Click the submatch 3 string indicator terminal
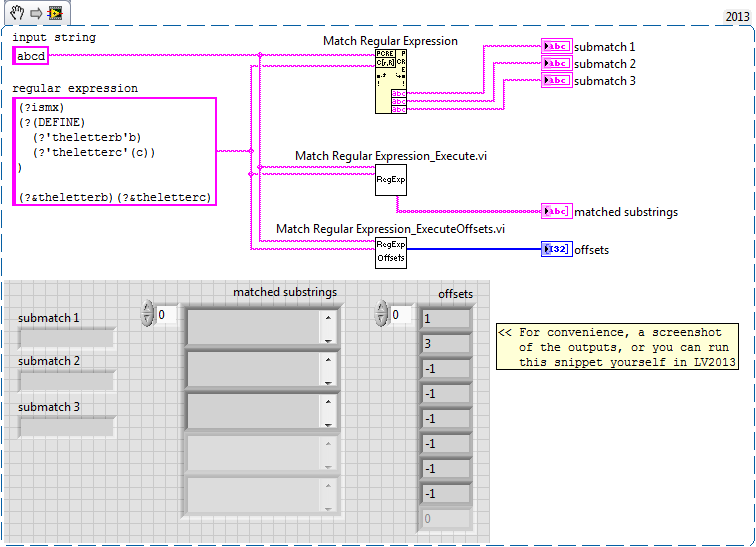756x547 pixels. pos(556,80)
